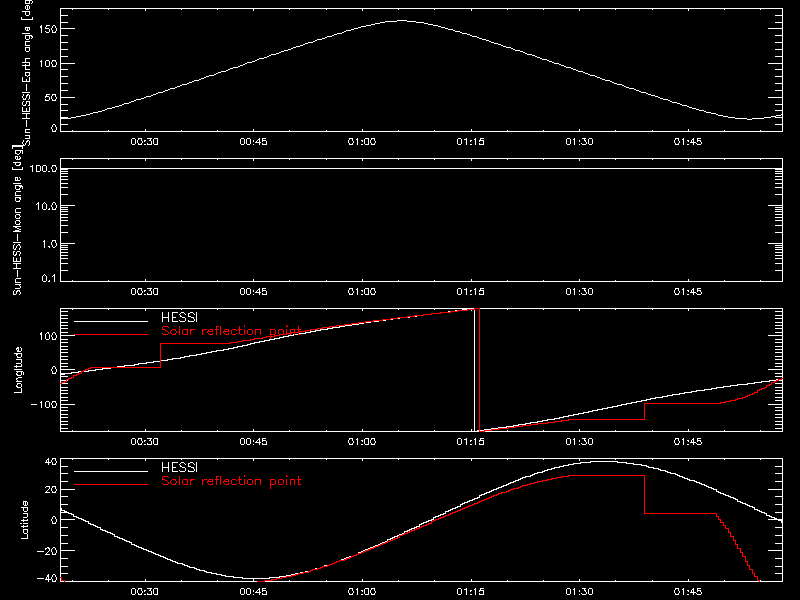This screenshot has height=600, width=800.
Task: Click 01:00 under the Earth angle plot
Action: pyautogui.click(x=362, y=142)
